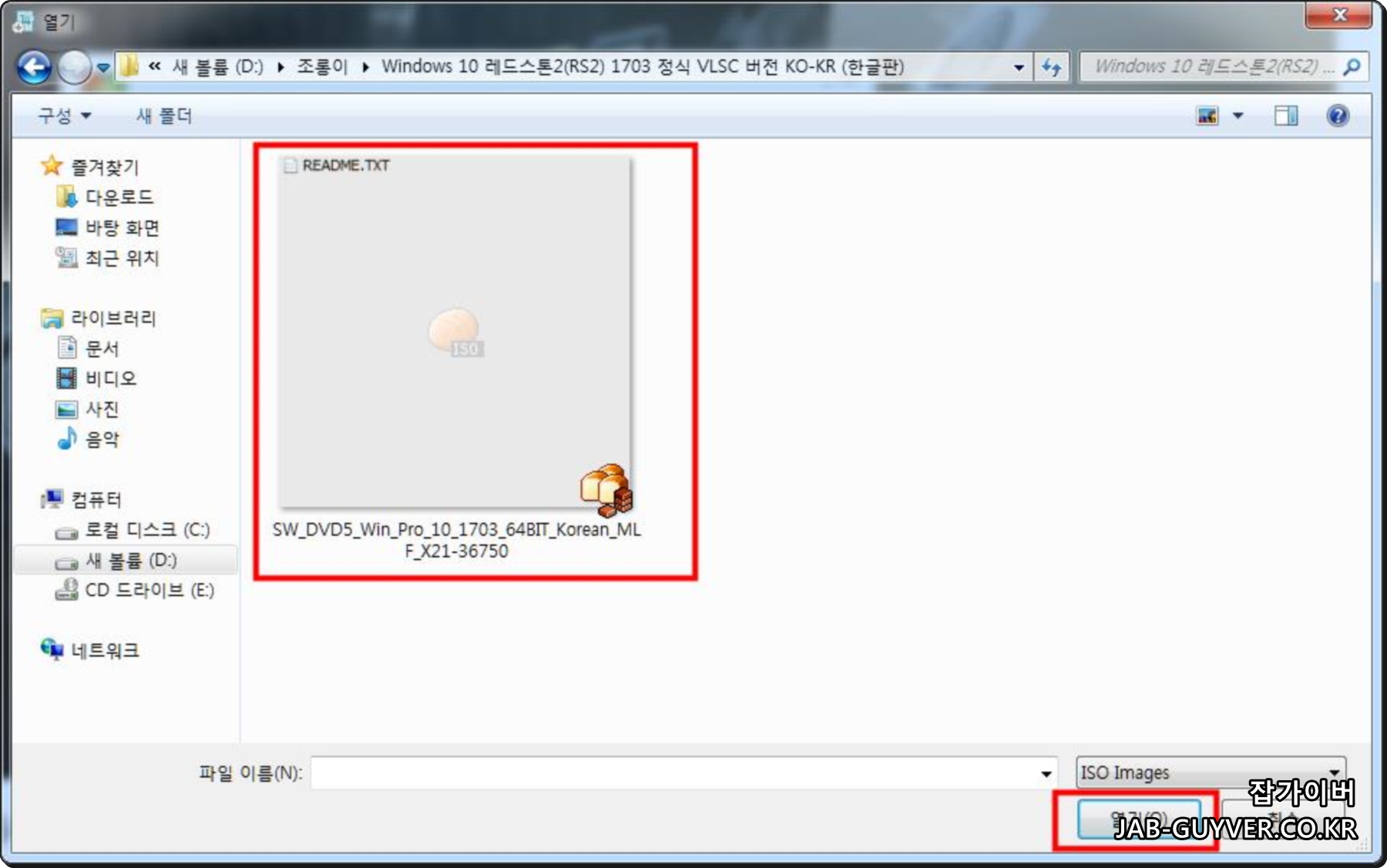The image size is (1387, 868).
Task: Click the 최근 위치 icon
Action: coord(66,257)
